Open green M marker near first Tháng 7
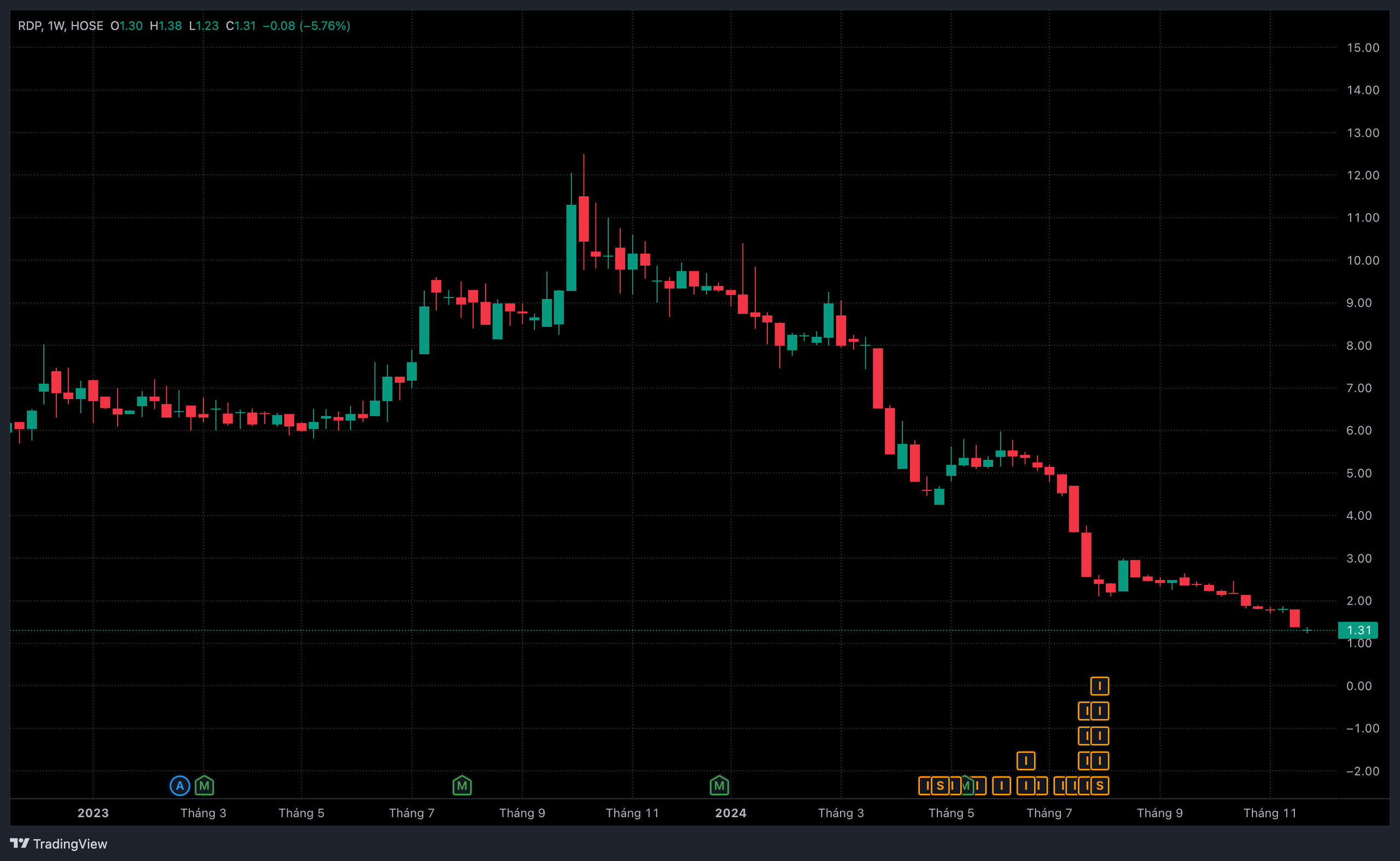 [462, 786]
